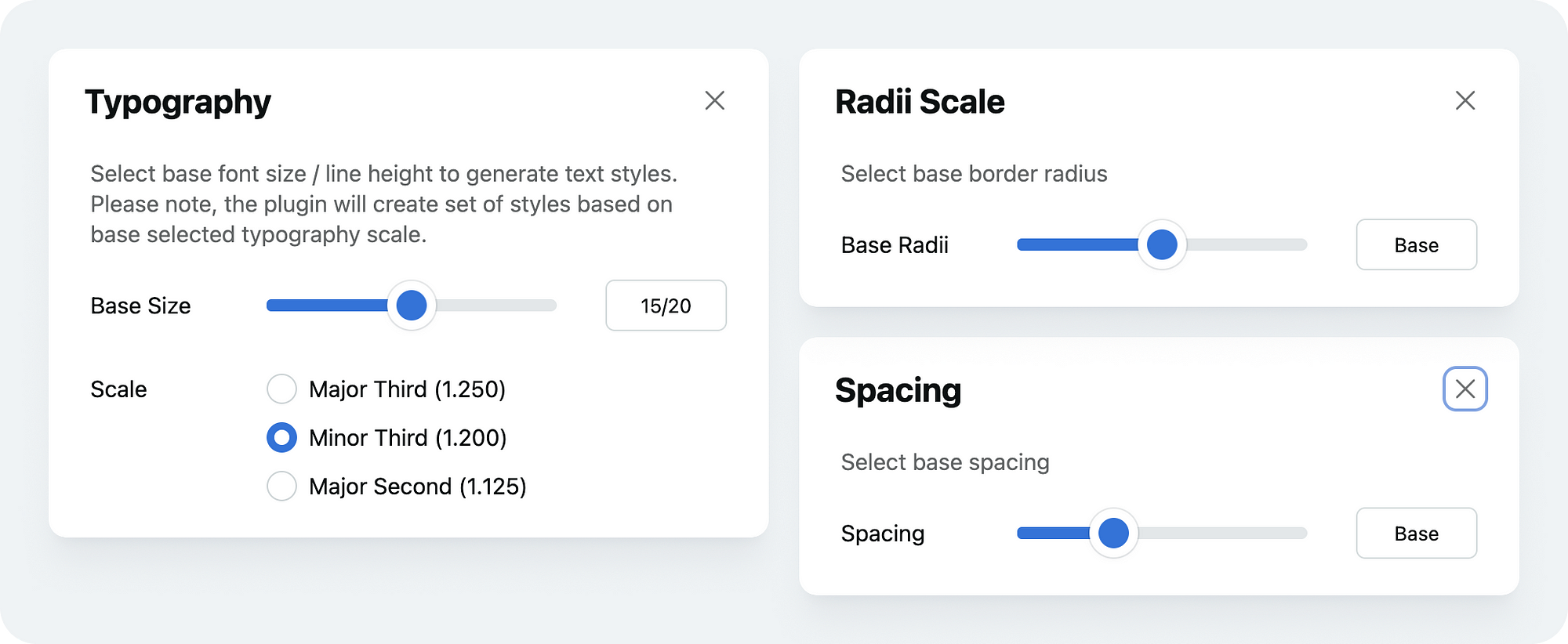Click the blue filled Spacing slider track
The image size is (1568, 644).
coord(1051,533)
